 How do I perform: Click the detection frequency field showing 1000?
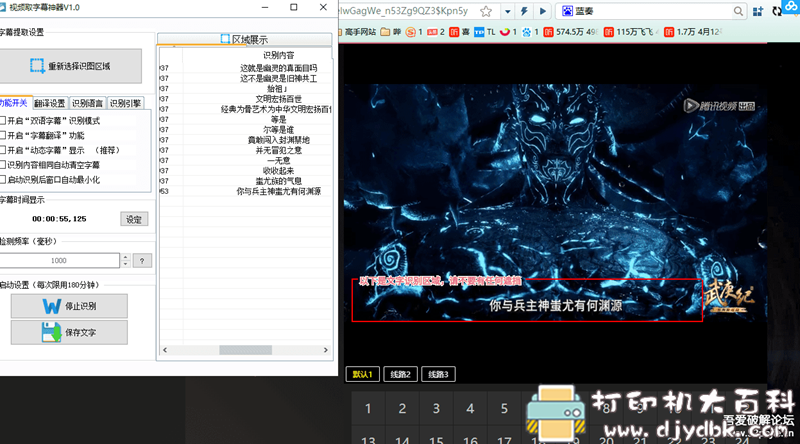[59, 260]
